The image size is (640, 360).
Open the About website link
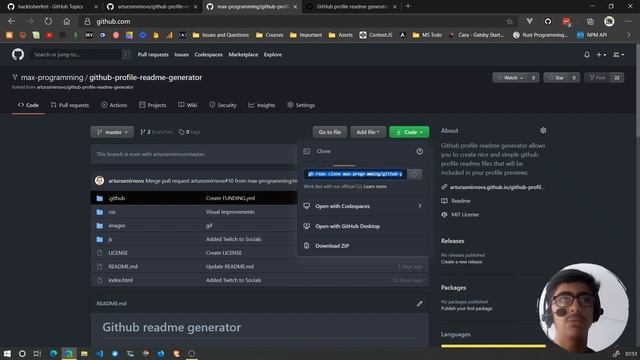[496, 187]
